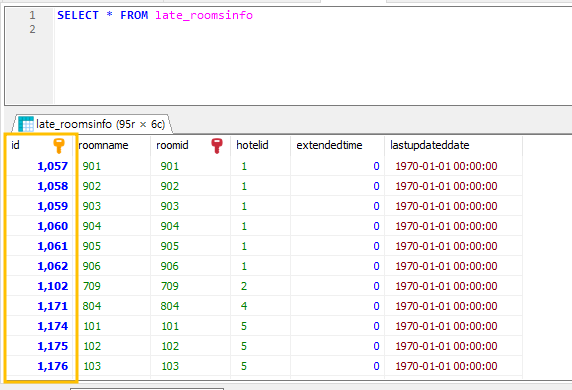Select the id cell 1,062

point(40,266)
